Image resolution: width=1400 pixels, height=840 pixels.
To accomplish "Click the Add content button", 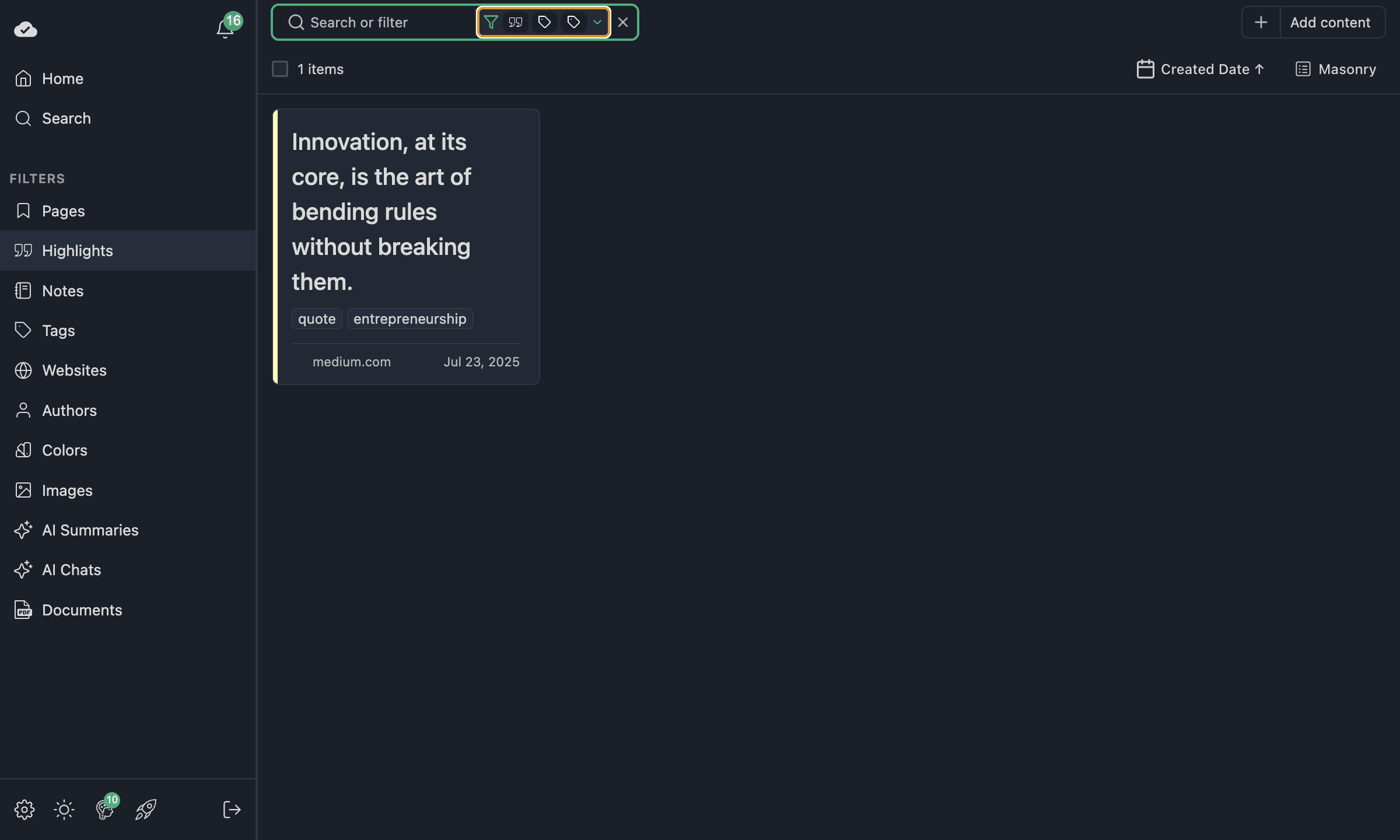I will coord(1330,22).
